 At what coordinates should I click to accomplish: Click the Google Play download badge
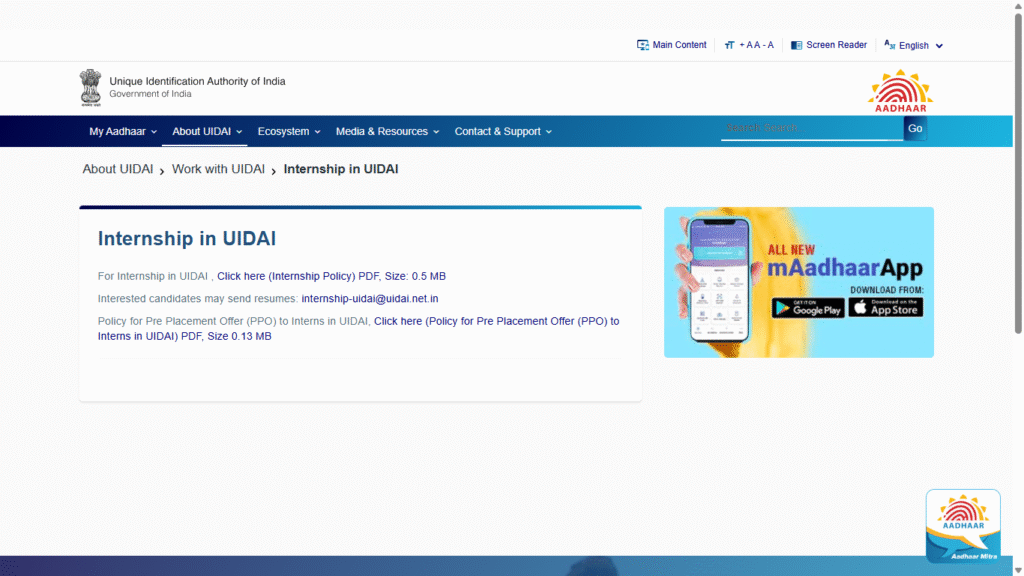(808, 308)
